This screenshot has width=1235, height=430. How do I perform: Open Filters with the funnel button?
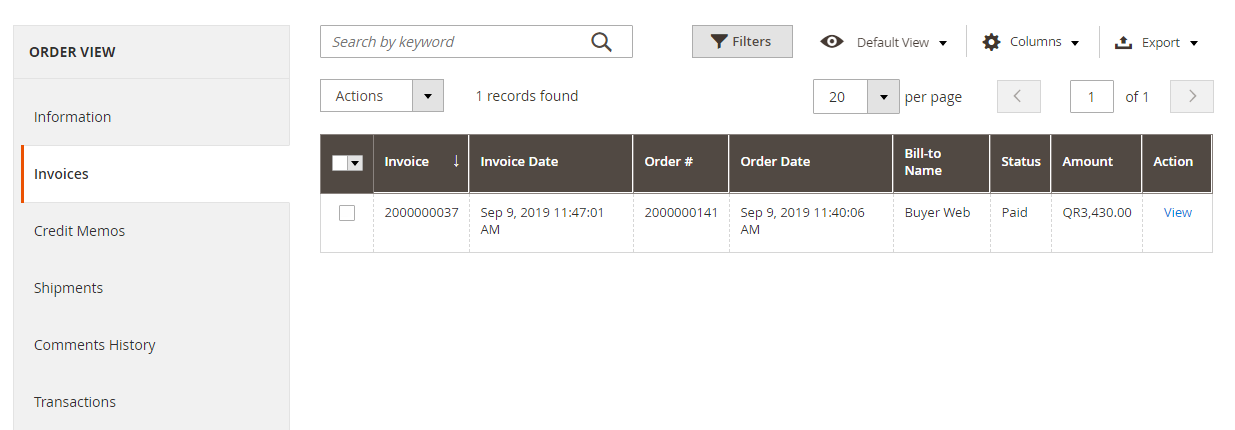click(742, 42)
